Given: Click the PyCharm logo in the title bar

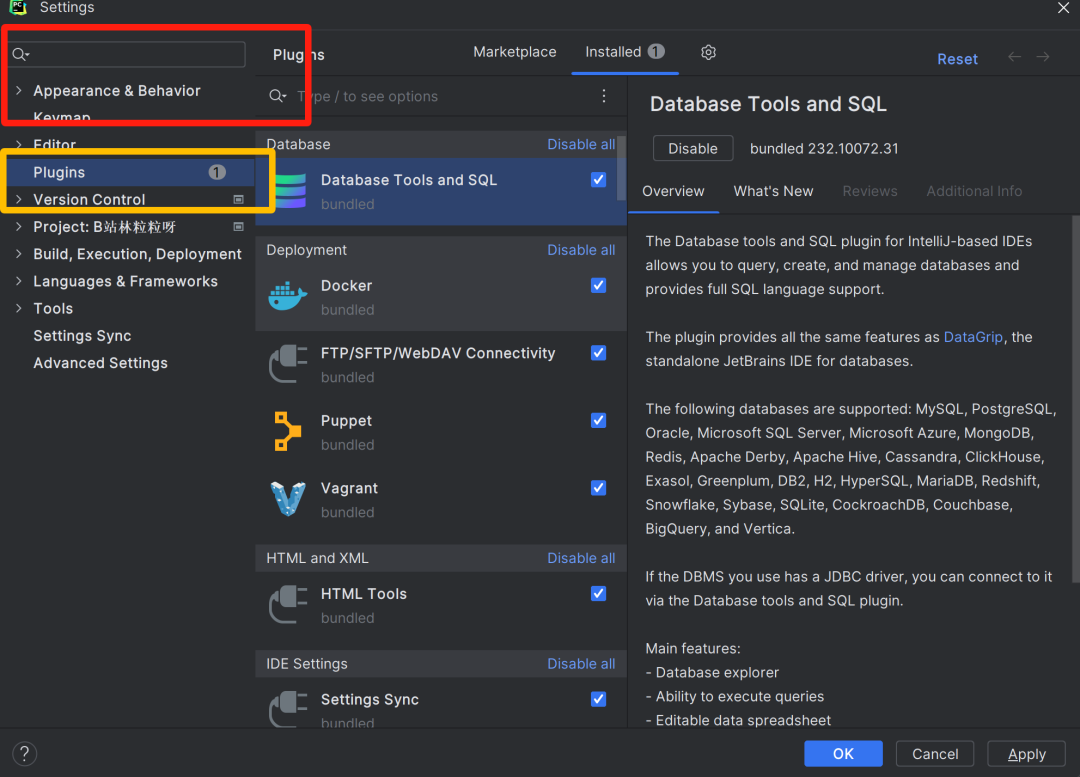Looking at the screenshot, I should pyautogui.click(x=17, y=8).
